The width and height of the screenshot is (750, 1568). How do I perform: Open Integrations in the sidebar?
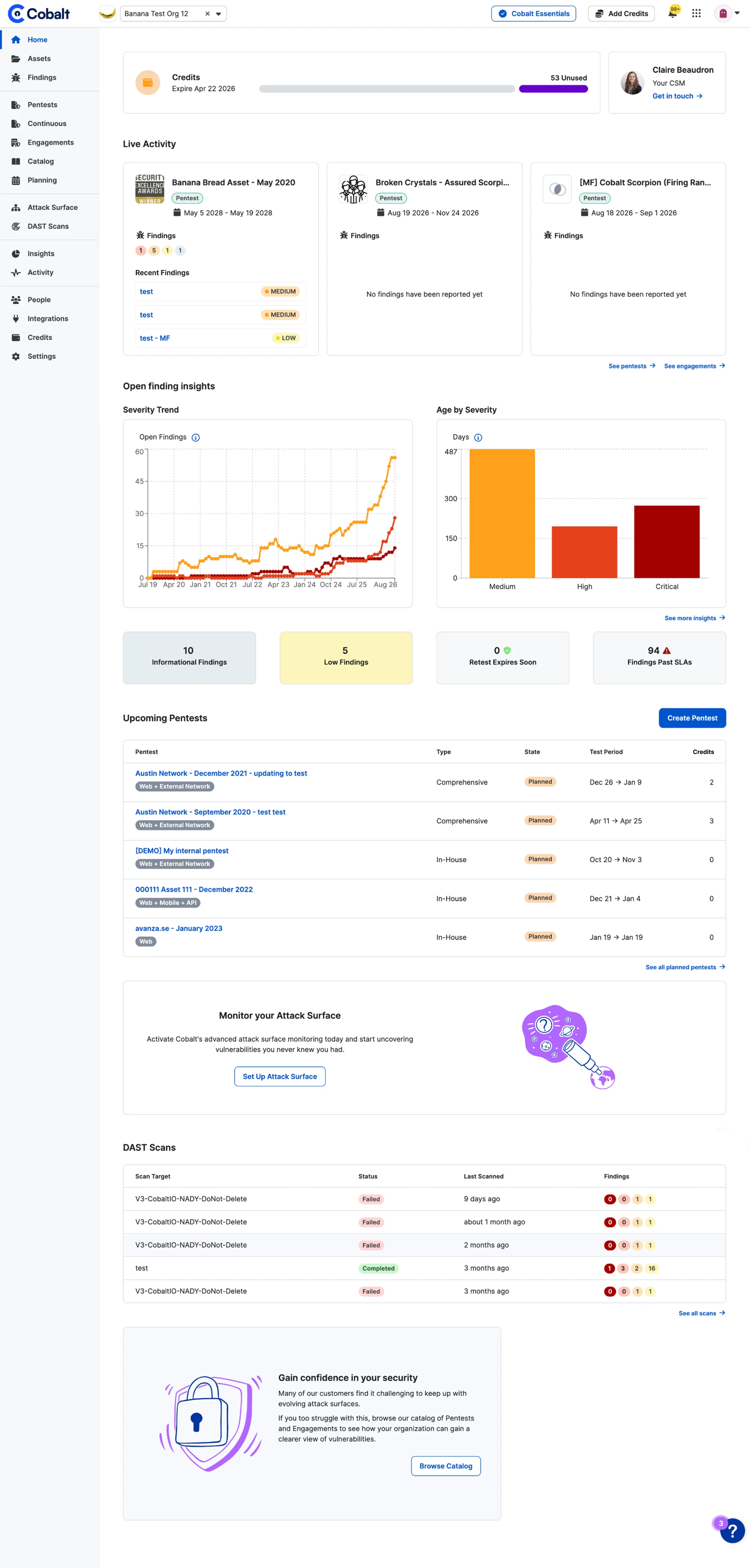point(49,319)
